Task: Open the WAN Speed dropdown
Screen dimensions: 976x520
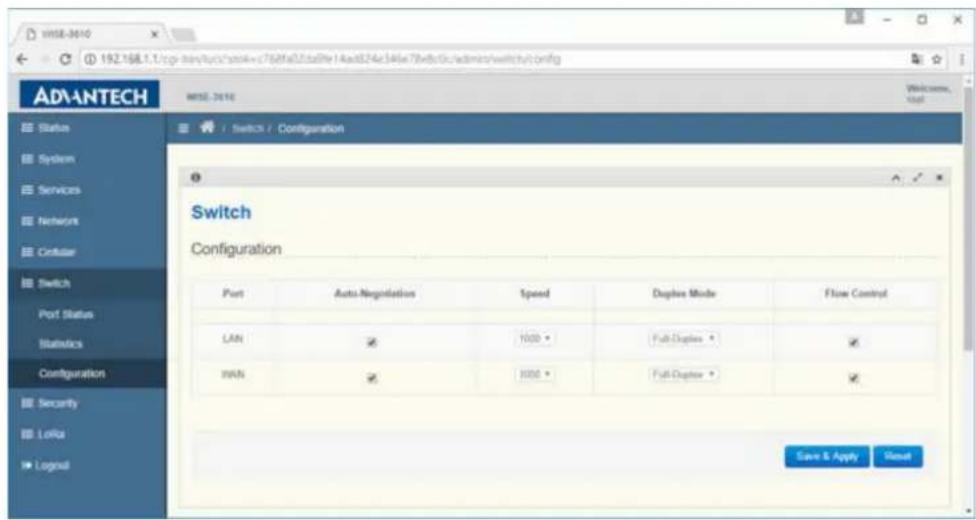Action: coord(535,374)
